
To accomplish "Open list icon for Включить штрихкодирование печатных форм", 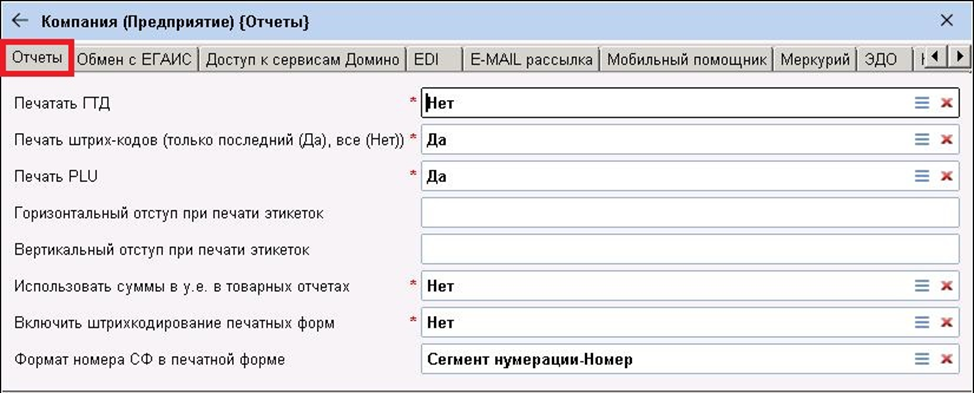I will 922,322.
